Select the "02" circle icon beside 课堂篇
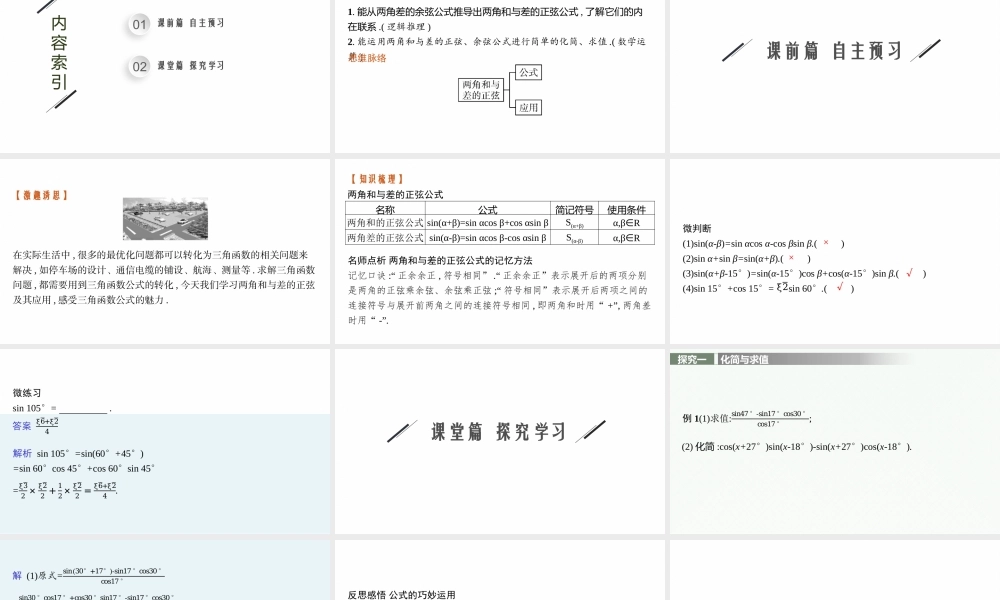This screenshot has height=600, width=1000. click(x=138, y=66)
